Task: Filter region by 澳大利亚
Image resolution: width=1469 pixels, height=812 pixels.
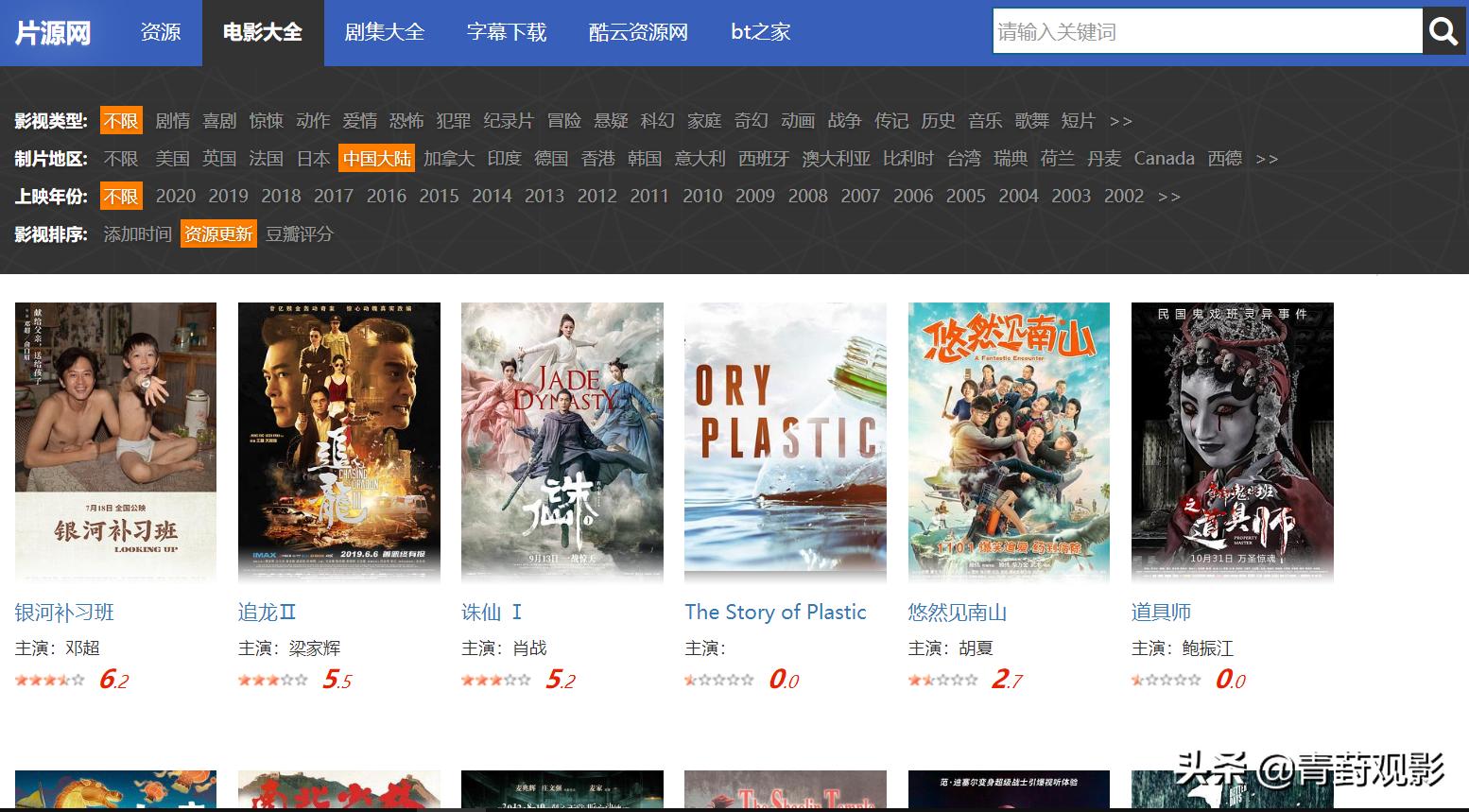Action: coord(837,159)
